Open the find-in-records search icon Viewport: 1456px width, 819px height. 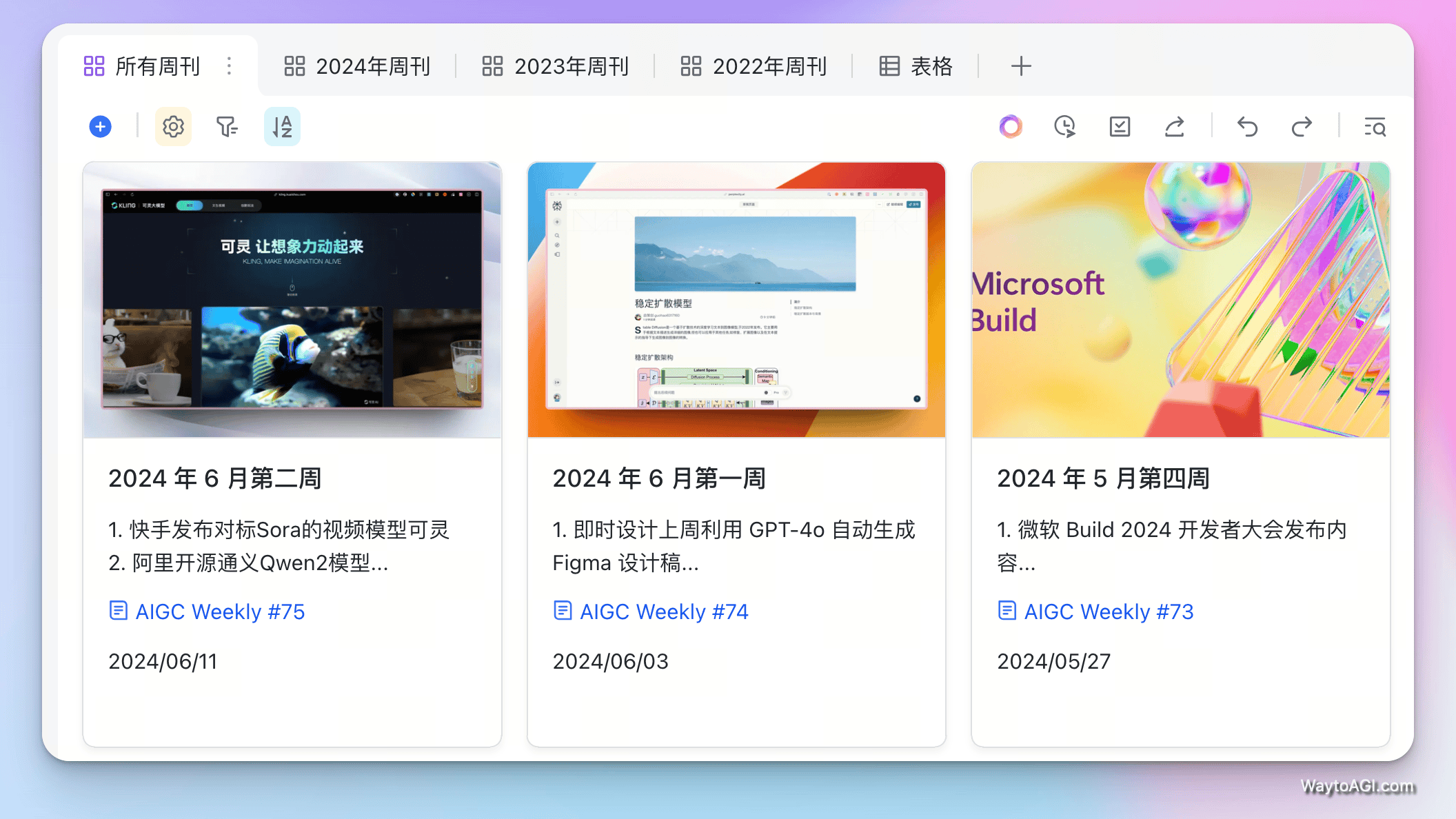coord(1375,127)
